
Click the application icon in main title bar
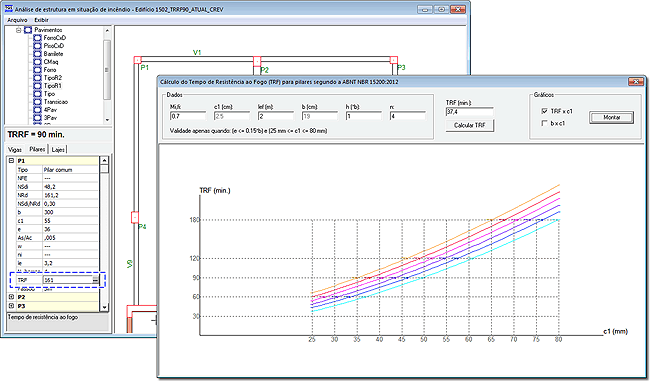point(8,9)
